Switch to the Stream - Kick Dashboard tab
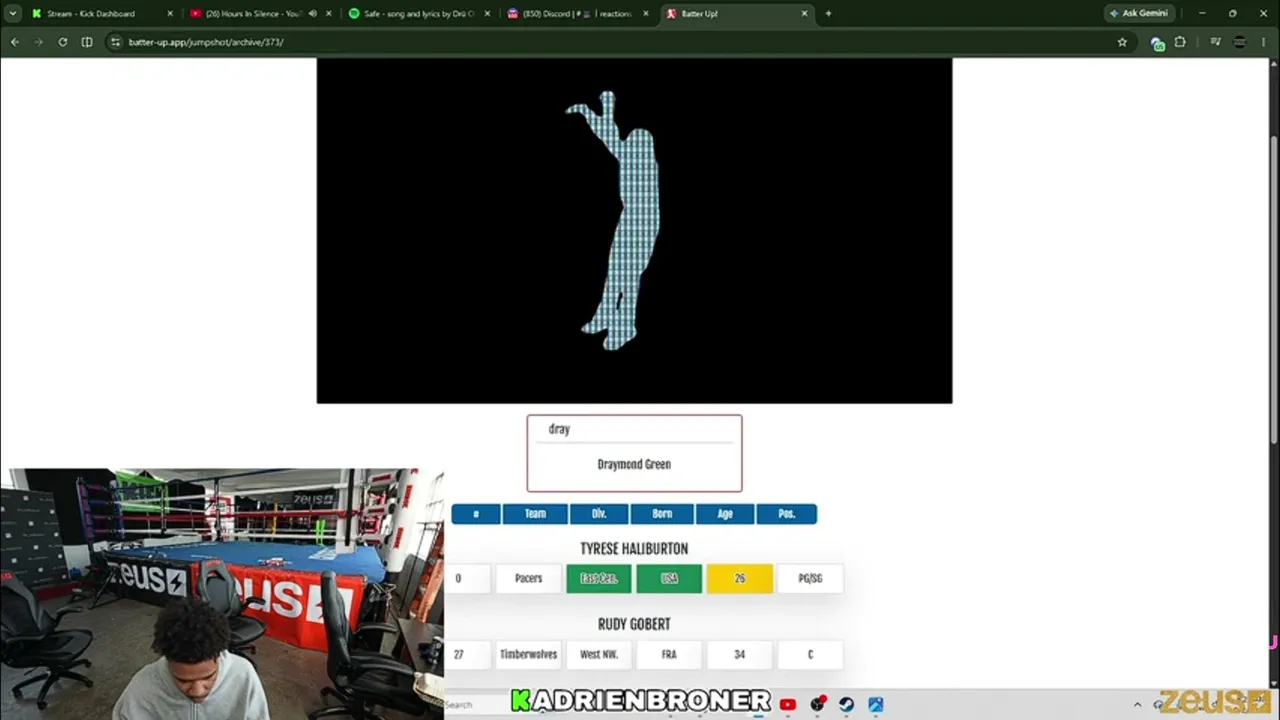The height and width of the screenshot is (720, 1280). pos(91,14)
